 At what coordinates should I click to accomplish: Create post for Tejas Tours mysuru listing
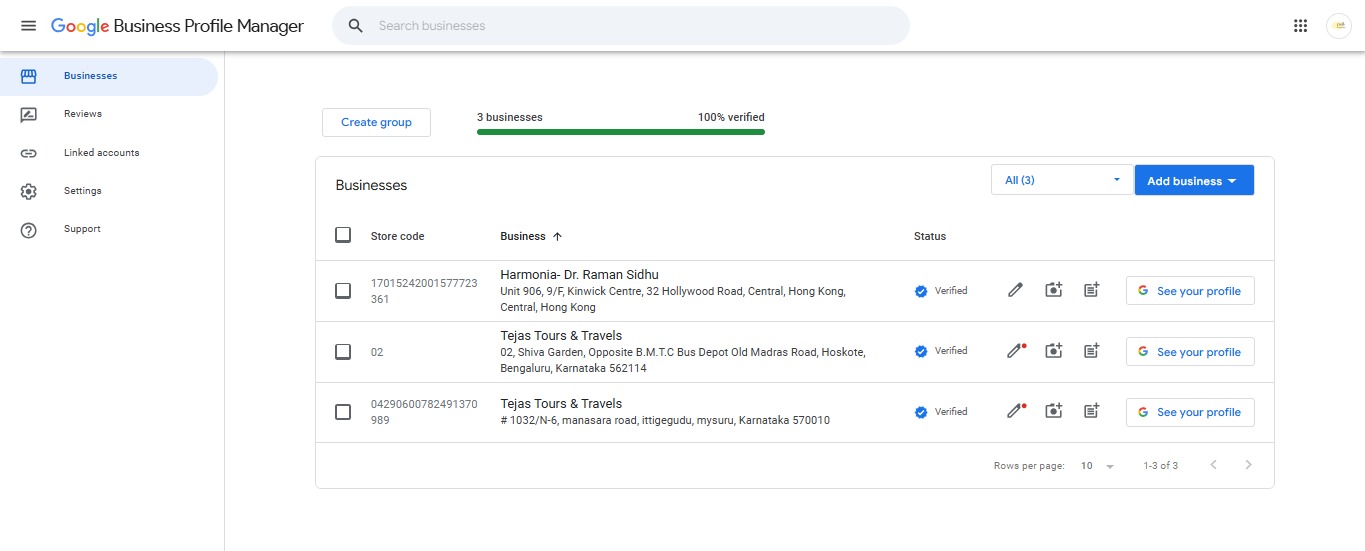pyautogui.click(x=1091, y=412)
